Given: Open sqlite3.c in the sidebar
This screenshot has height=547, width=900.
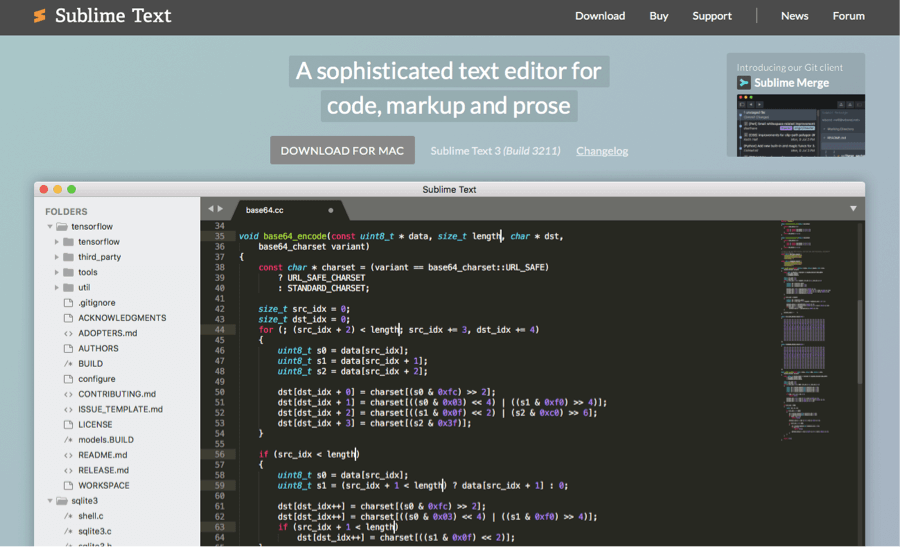Looking at the screenshot, I should coord(95,532).
